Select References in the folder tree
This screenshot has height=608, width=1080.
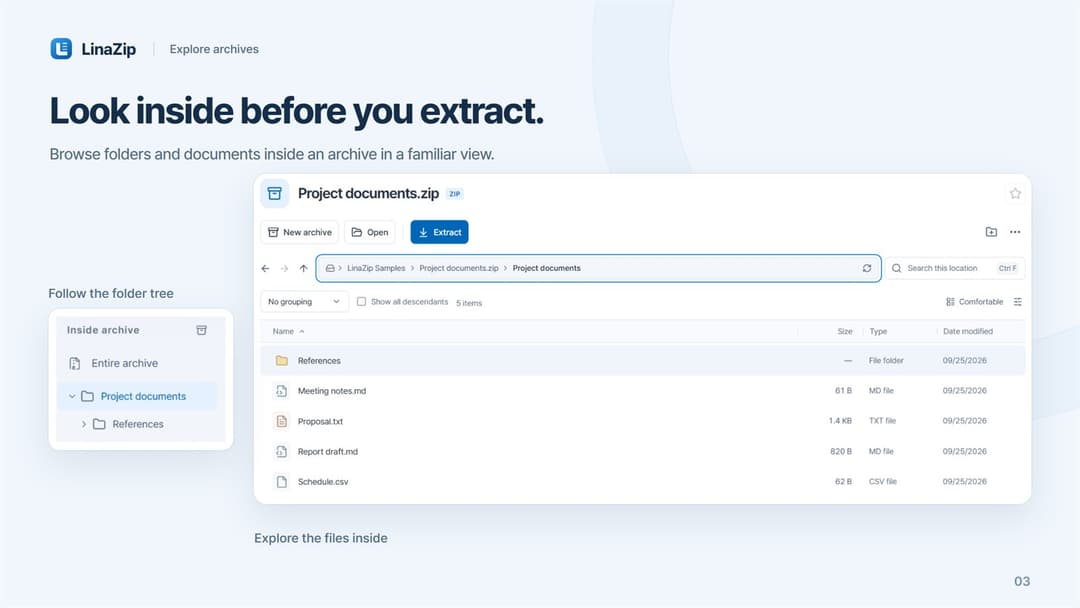click(x=138, y=424)
